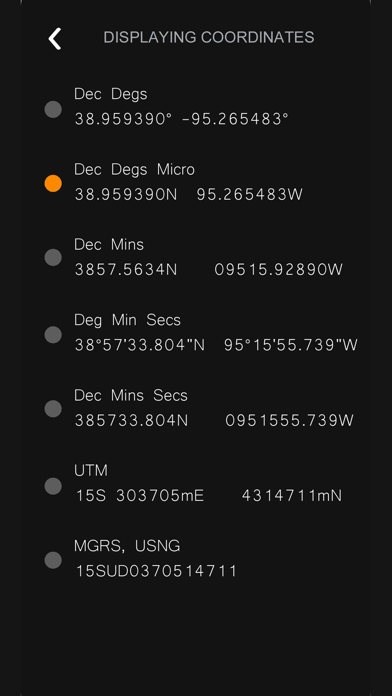Image resolution: width=392 pixels, height=696 pixels.
Task: Tap the 385733.804N 0951555.739W value
Action: (x=214, y=420)
